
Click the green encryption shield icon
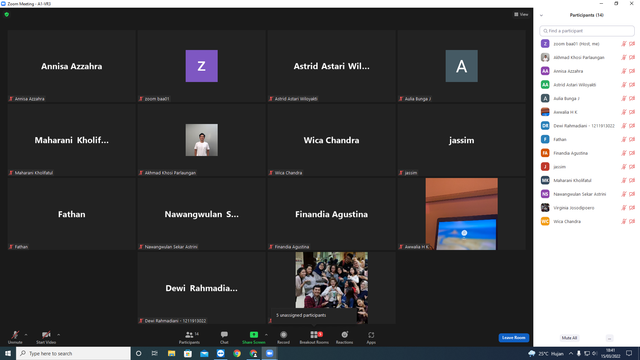(x=7, y=14)
